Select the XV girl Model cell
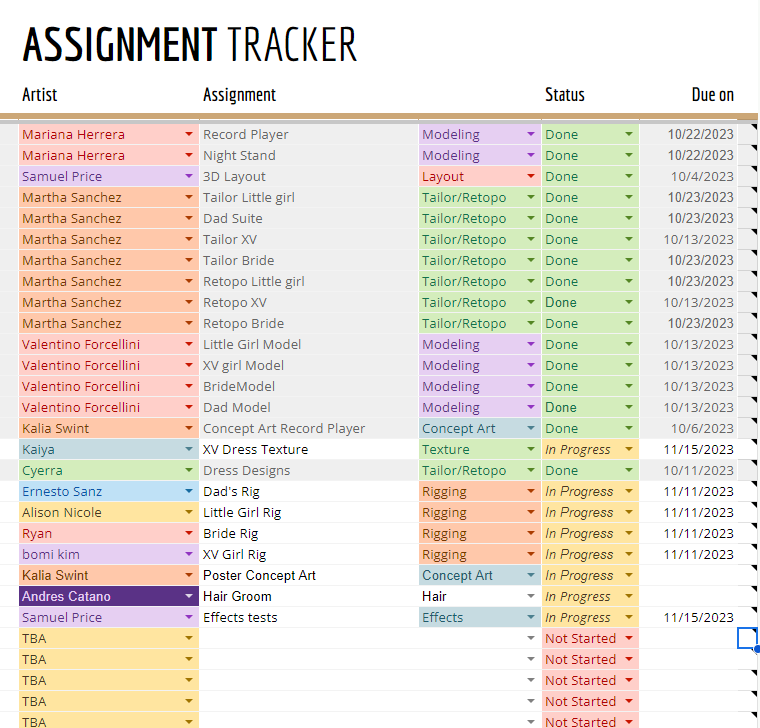 (x=309, y=365)
